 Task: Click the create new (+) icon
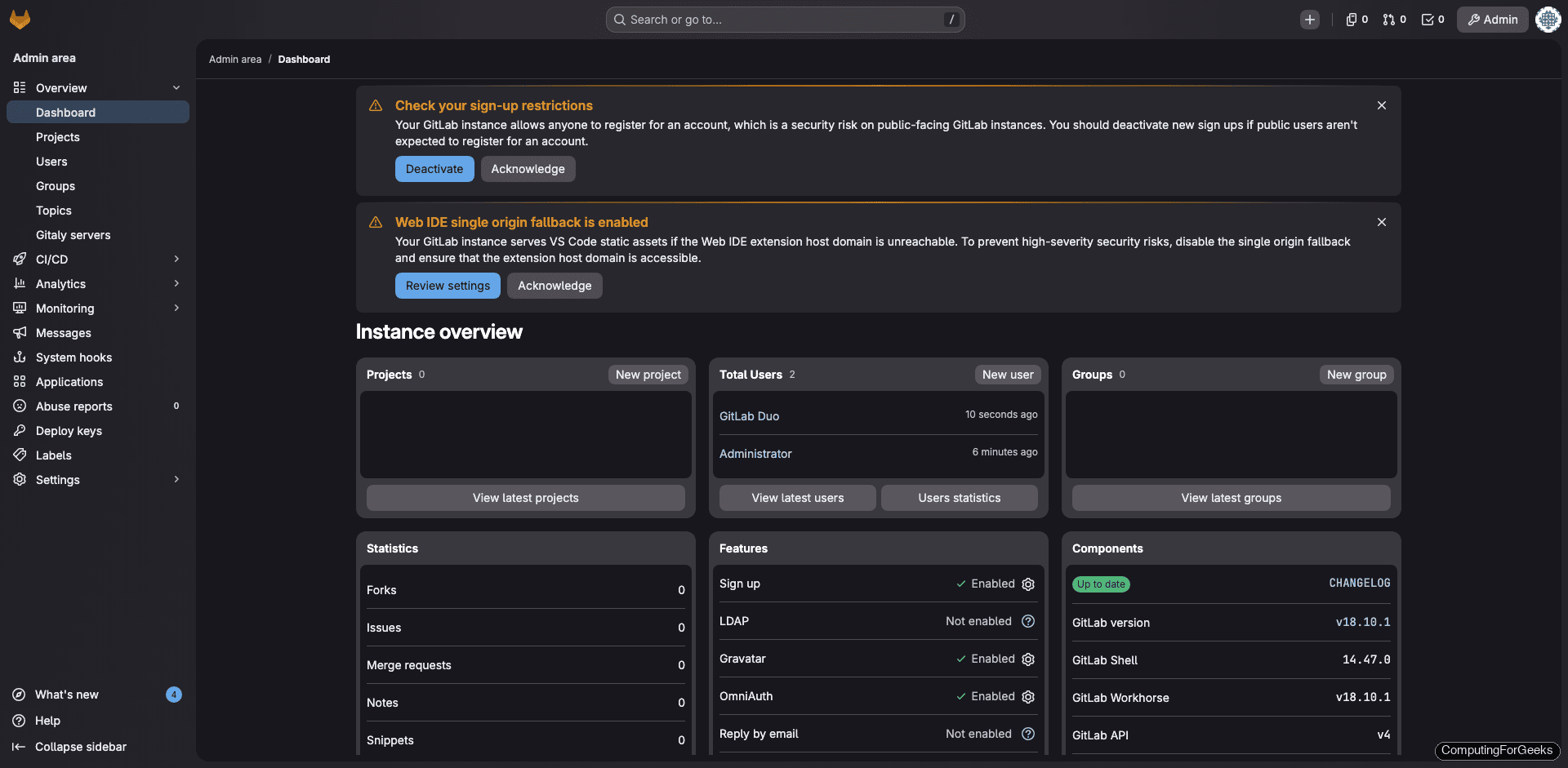[1310, 19]
